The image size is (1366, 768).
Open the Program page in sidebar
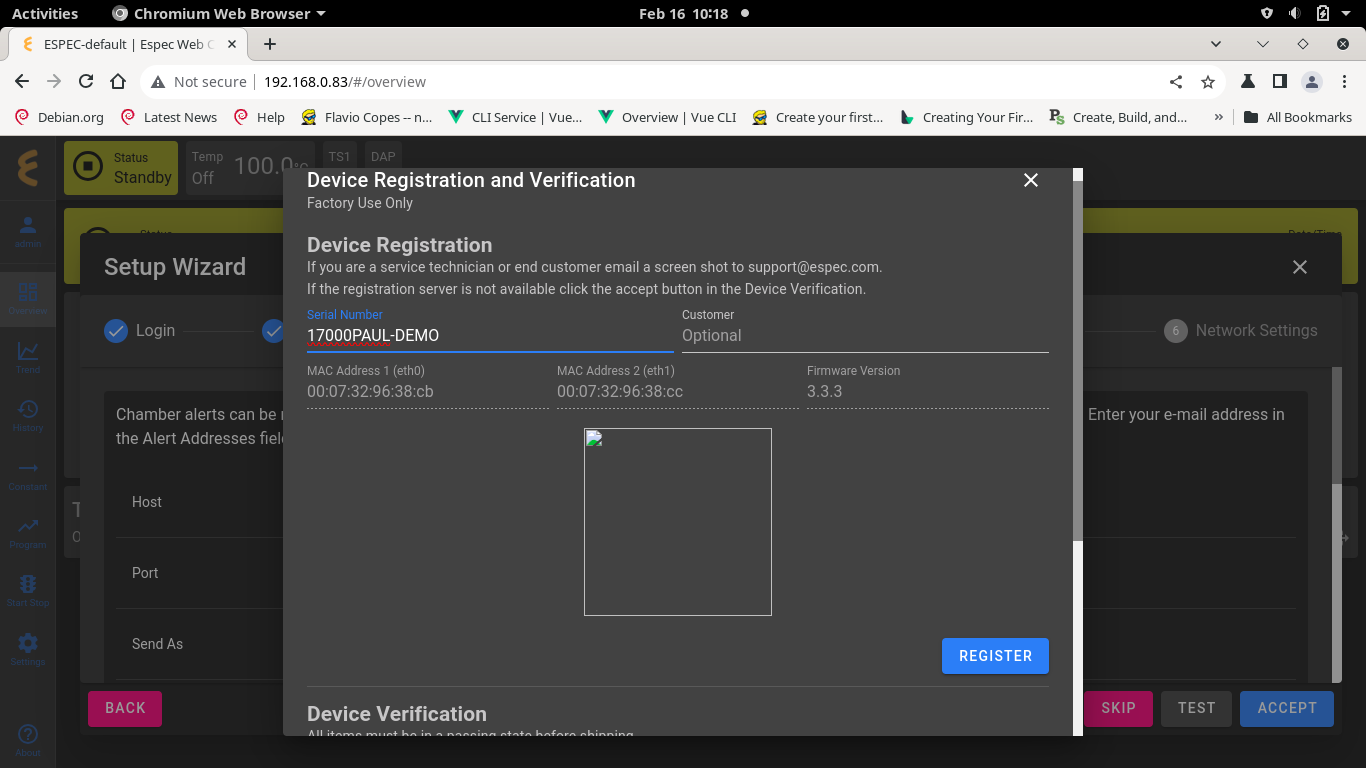point(28,532)
